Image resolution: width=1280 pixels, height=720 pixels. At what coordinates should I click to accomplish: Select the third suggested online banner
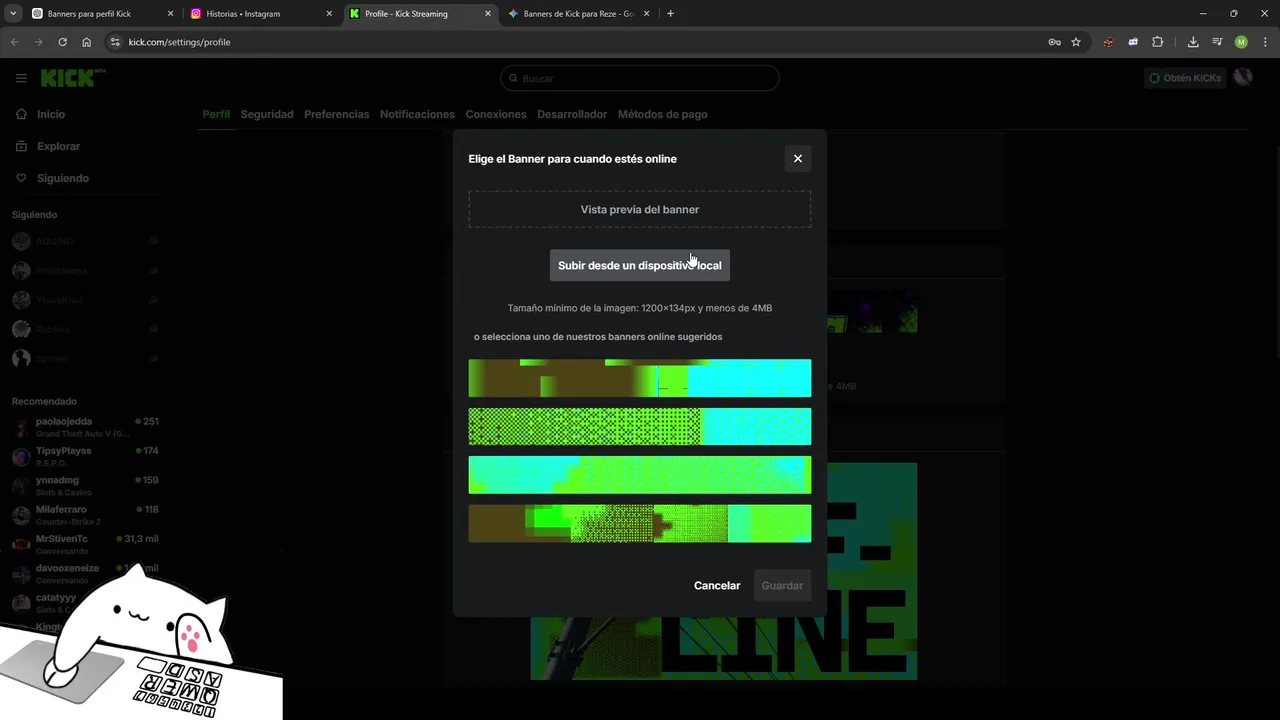click(x=640, y=475)
